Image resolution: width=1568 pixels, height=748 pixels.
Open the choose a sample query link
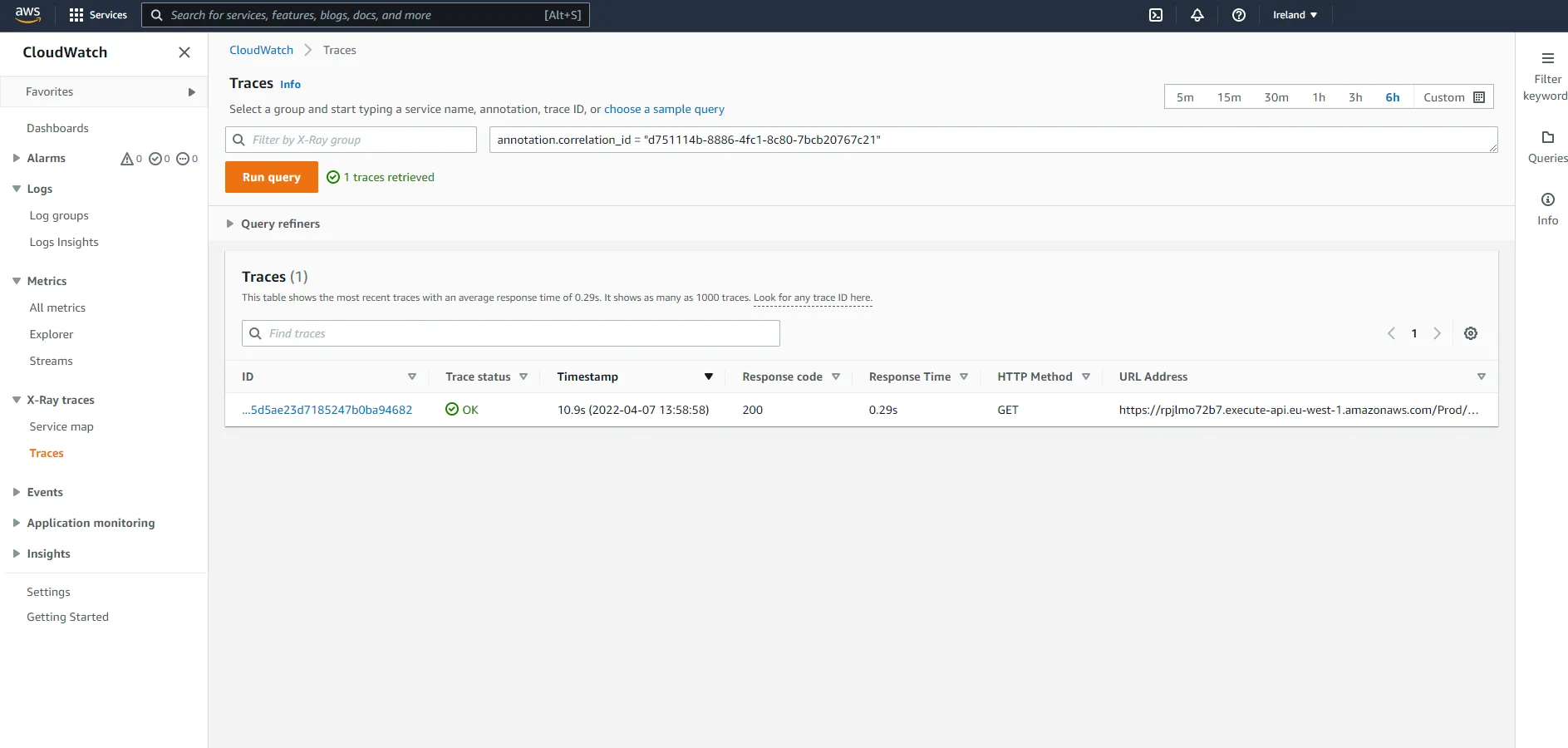point(663,109)
